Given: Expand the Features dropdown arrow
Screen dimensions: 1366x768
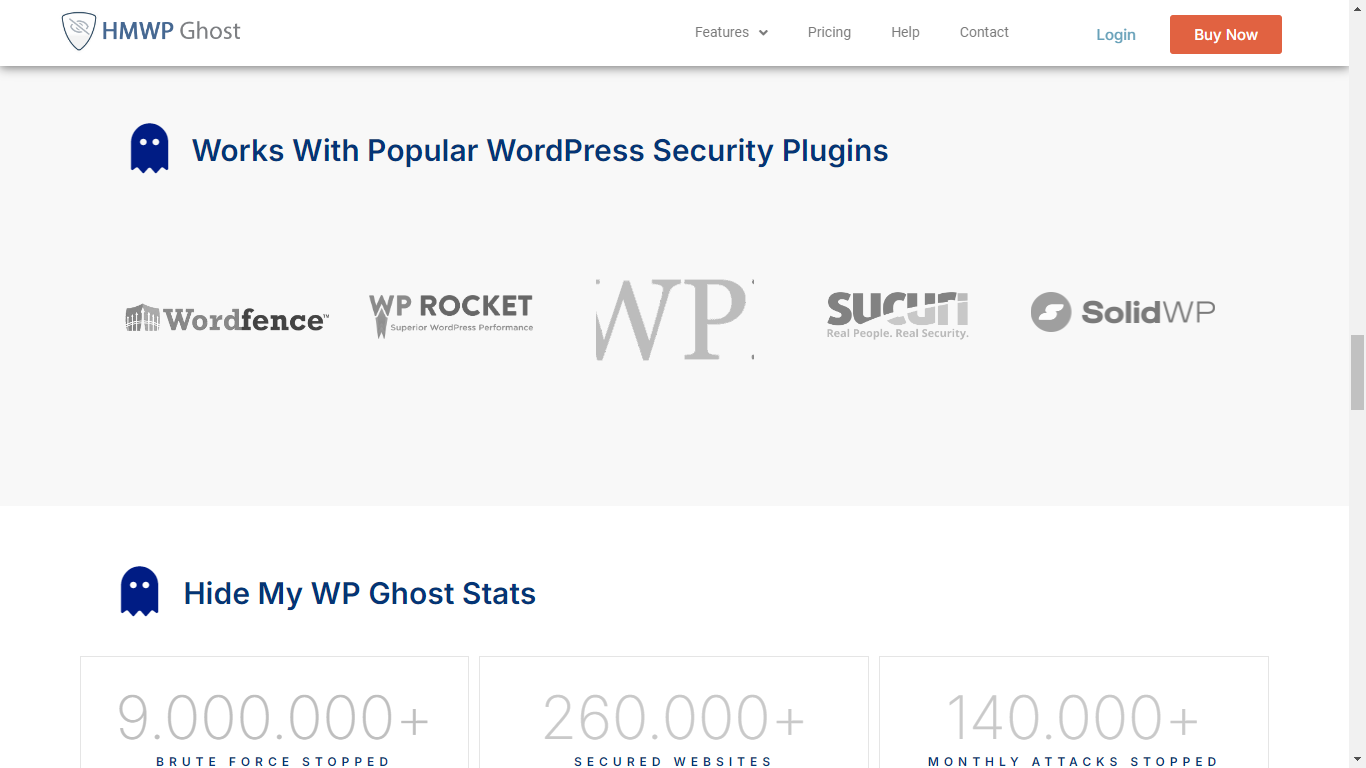Looking at the screenshot, I should [763, 33].
